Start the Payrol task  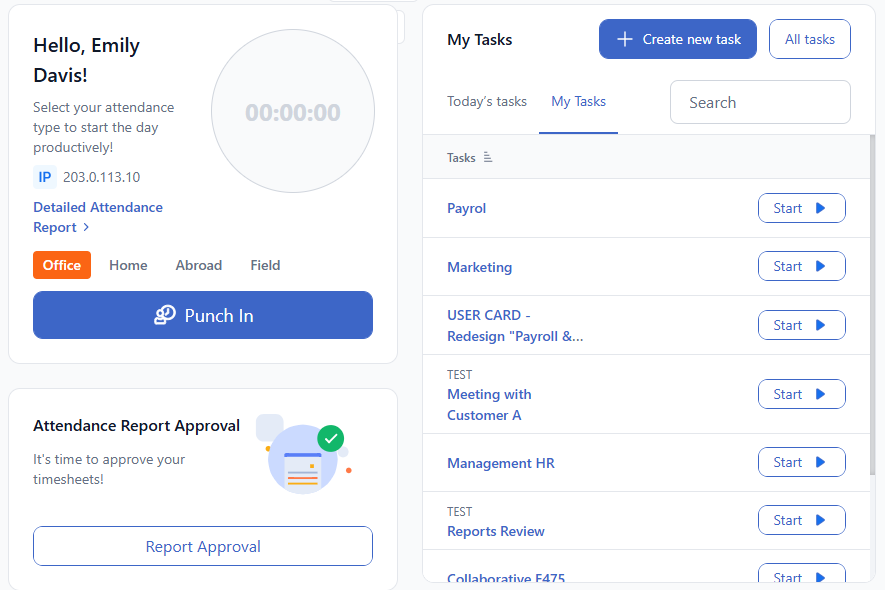801,208
